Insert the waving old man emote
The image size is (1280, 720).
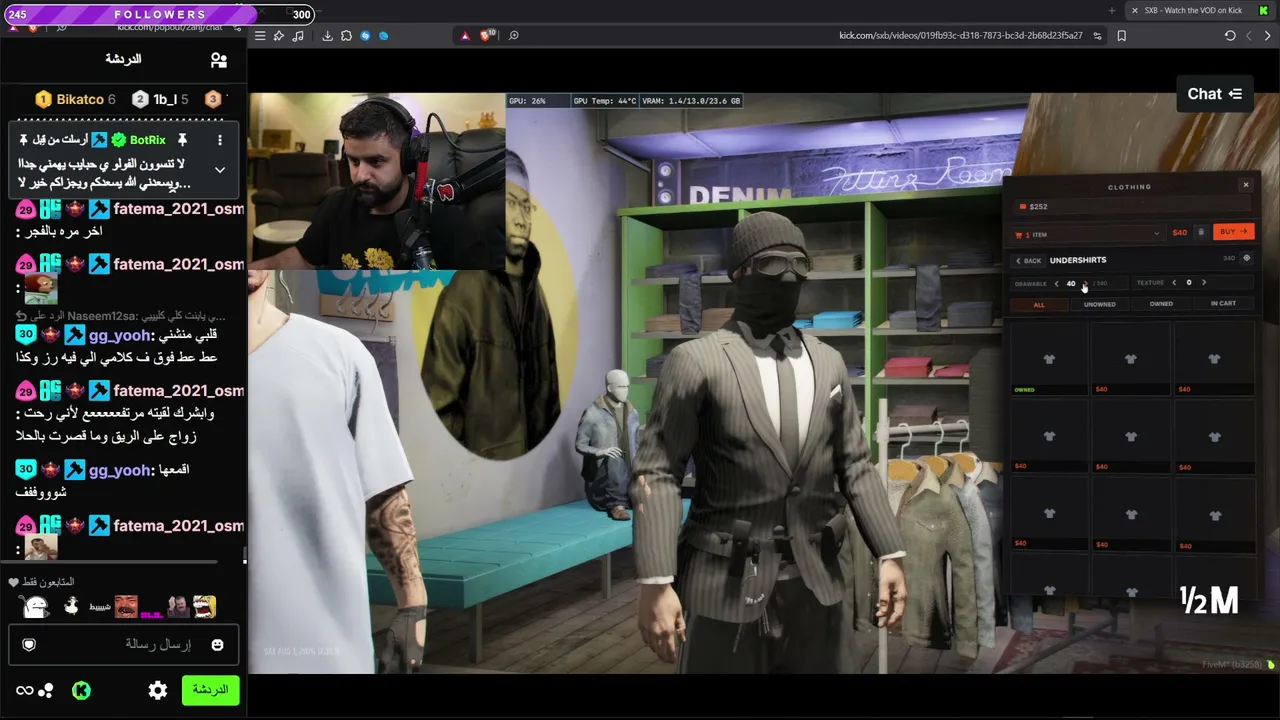(x=177, y=607)
